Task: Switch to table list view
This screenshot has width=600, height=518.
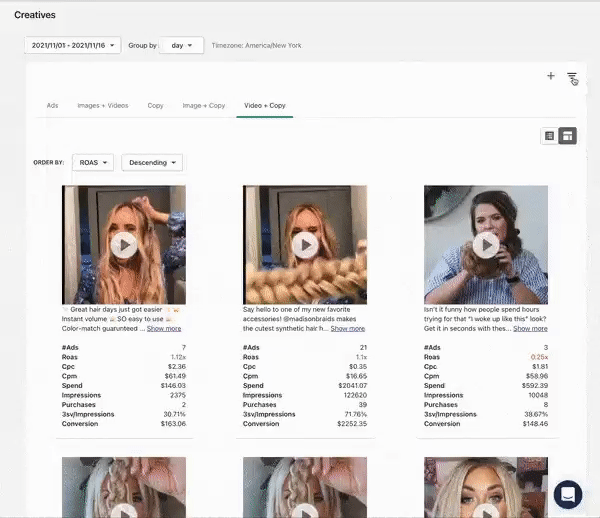Action: click(x=549, y=135)
